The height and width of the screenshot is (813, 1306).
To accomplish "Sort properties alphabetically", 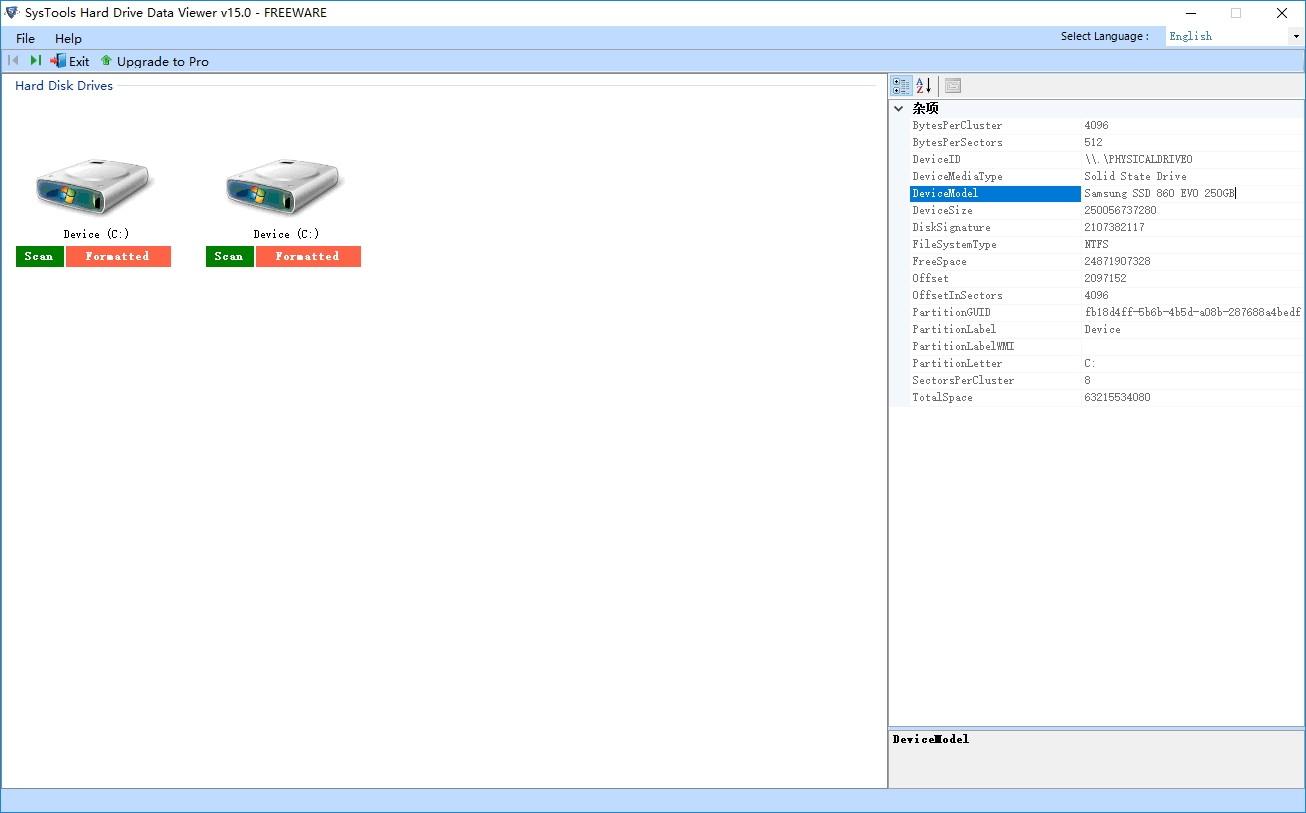I will [923, 86].
